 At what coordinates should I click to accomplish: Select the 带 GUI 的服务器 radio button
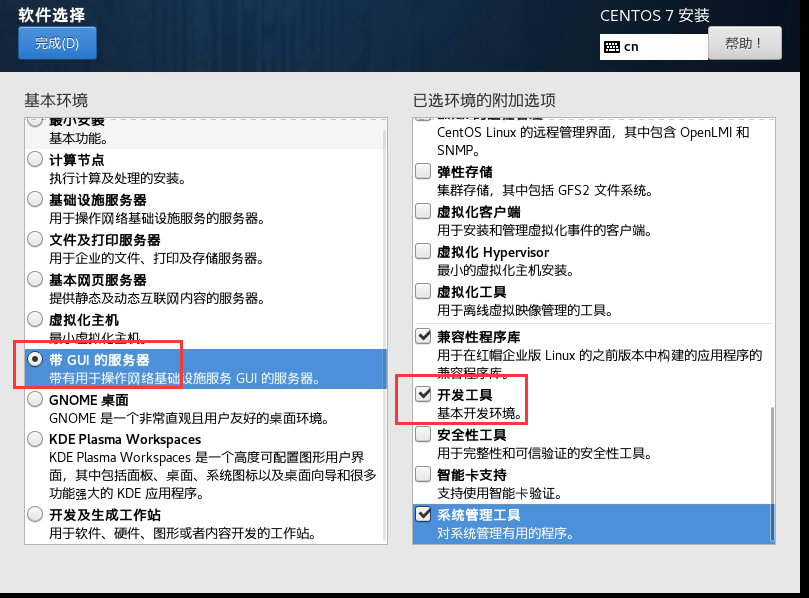[35, 359]
